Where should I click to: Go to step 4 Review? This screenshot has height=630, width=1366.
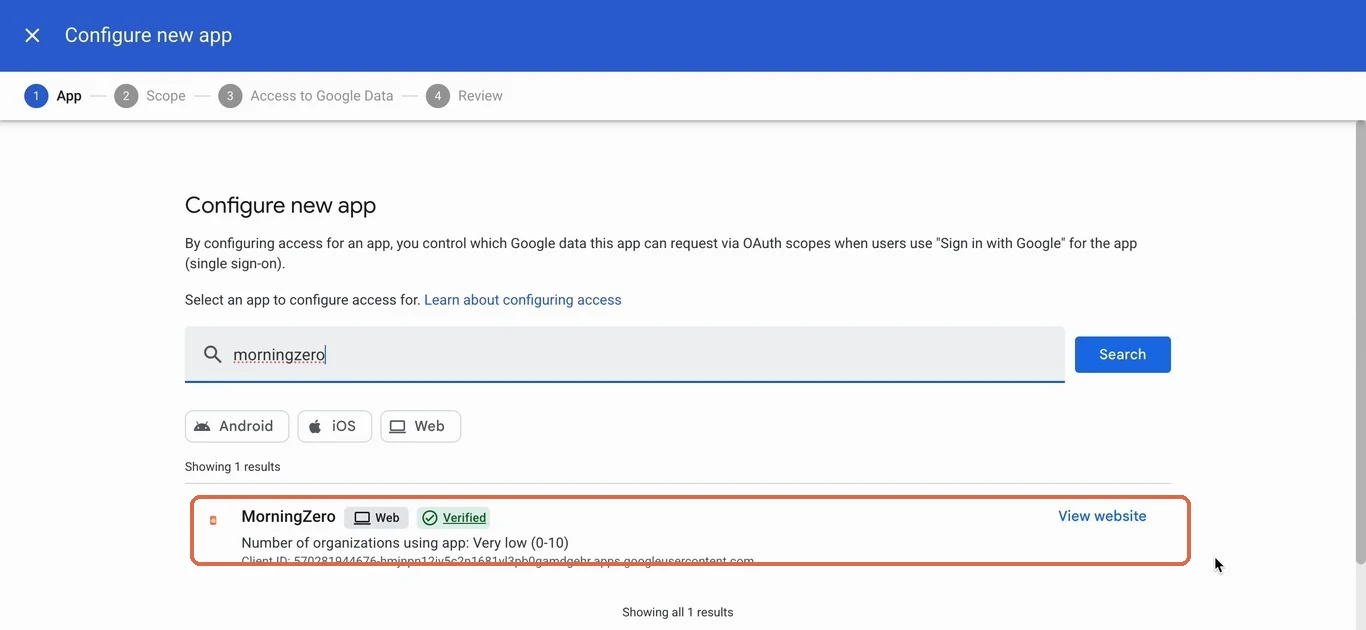[465, 96]
